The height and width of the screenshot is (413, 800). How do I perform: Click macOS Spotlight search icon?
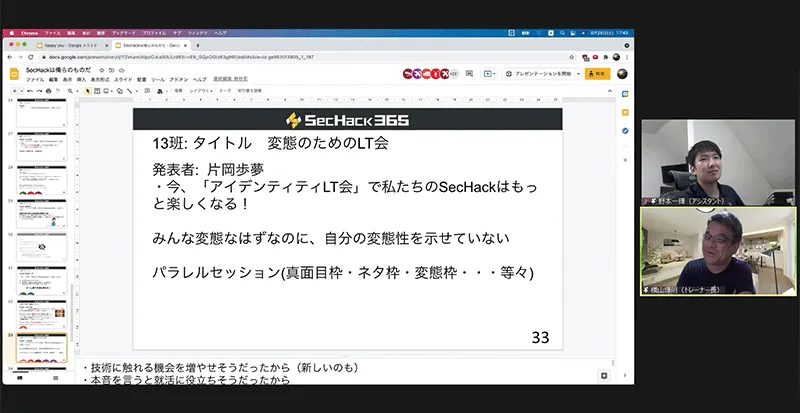click(x=562, y=33)
